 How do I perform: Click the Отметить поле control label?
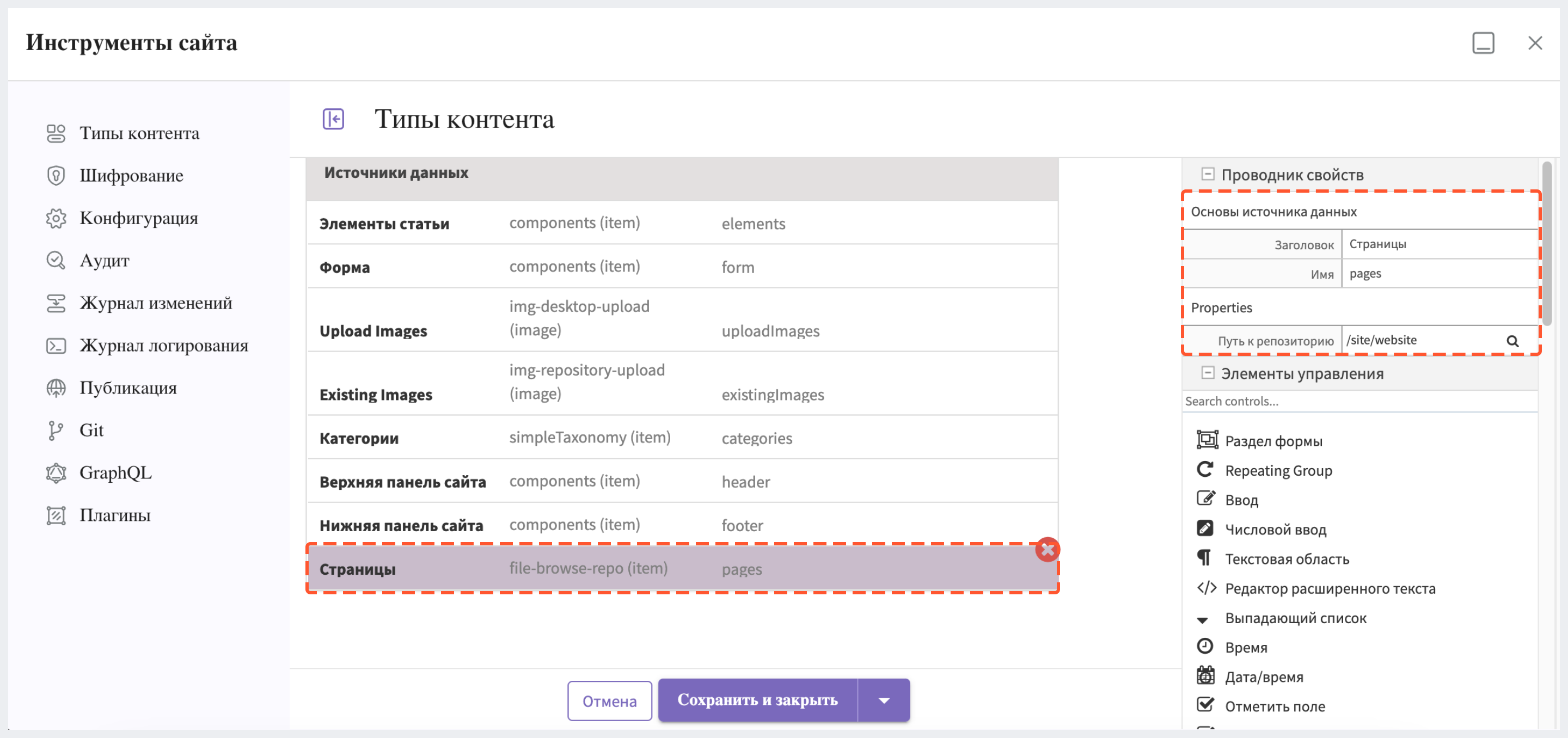[1275, 706]
